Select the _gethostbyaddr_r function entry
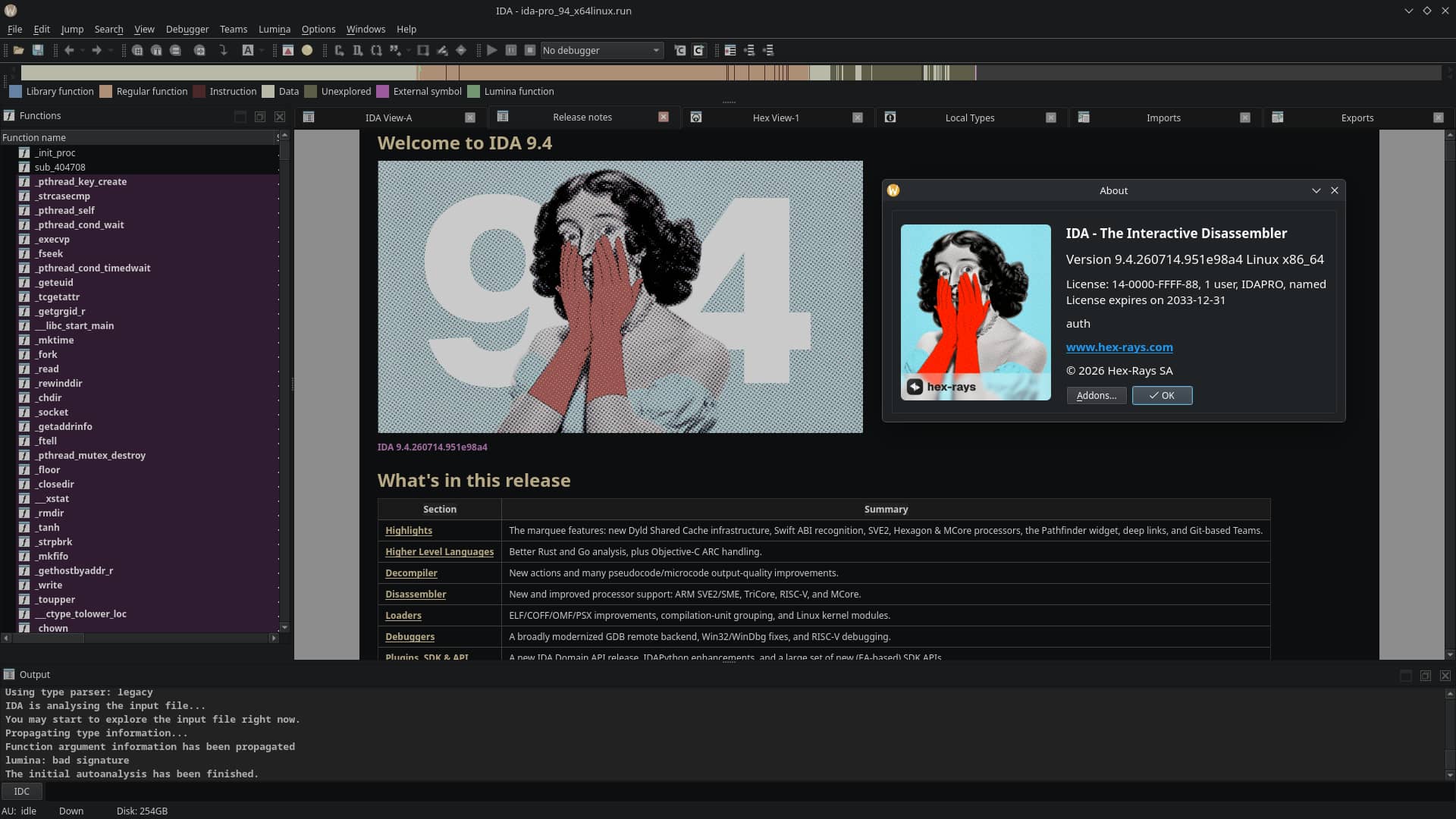1456x819 pixels. point(148,570)
